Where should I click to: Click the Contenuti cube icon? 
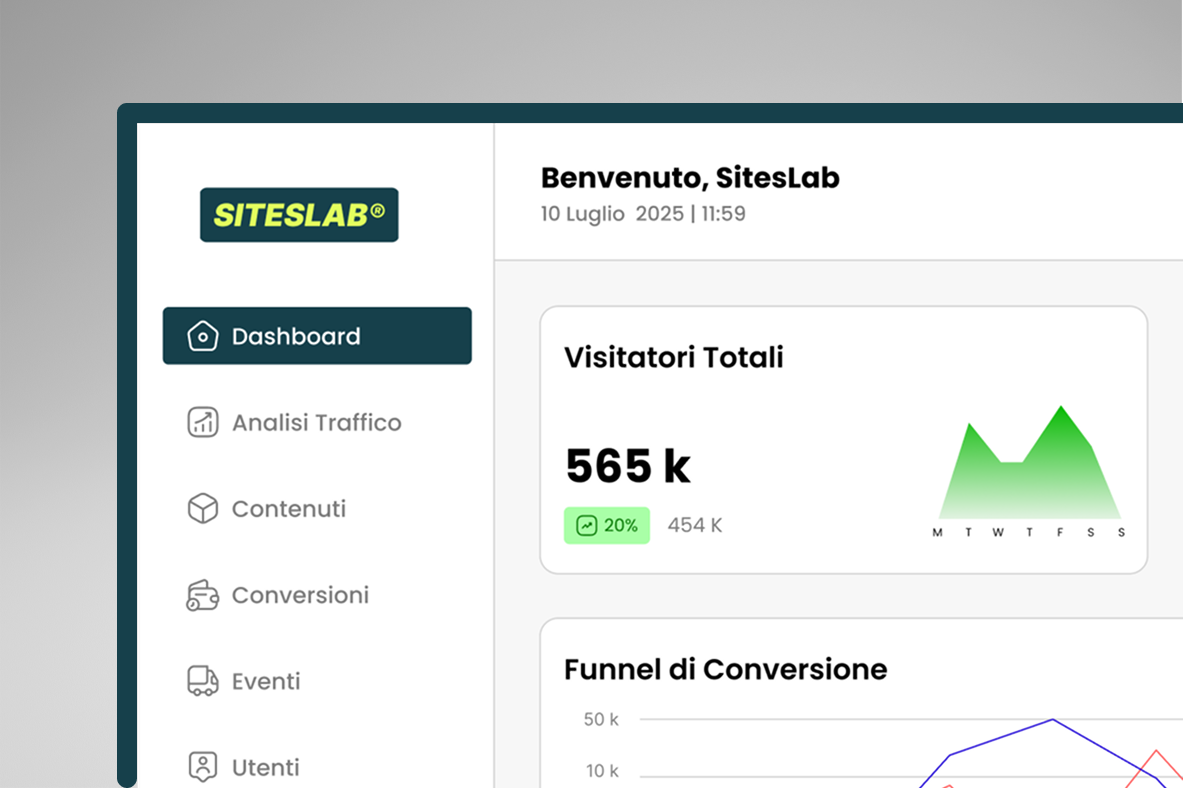(x=203, y=509)
